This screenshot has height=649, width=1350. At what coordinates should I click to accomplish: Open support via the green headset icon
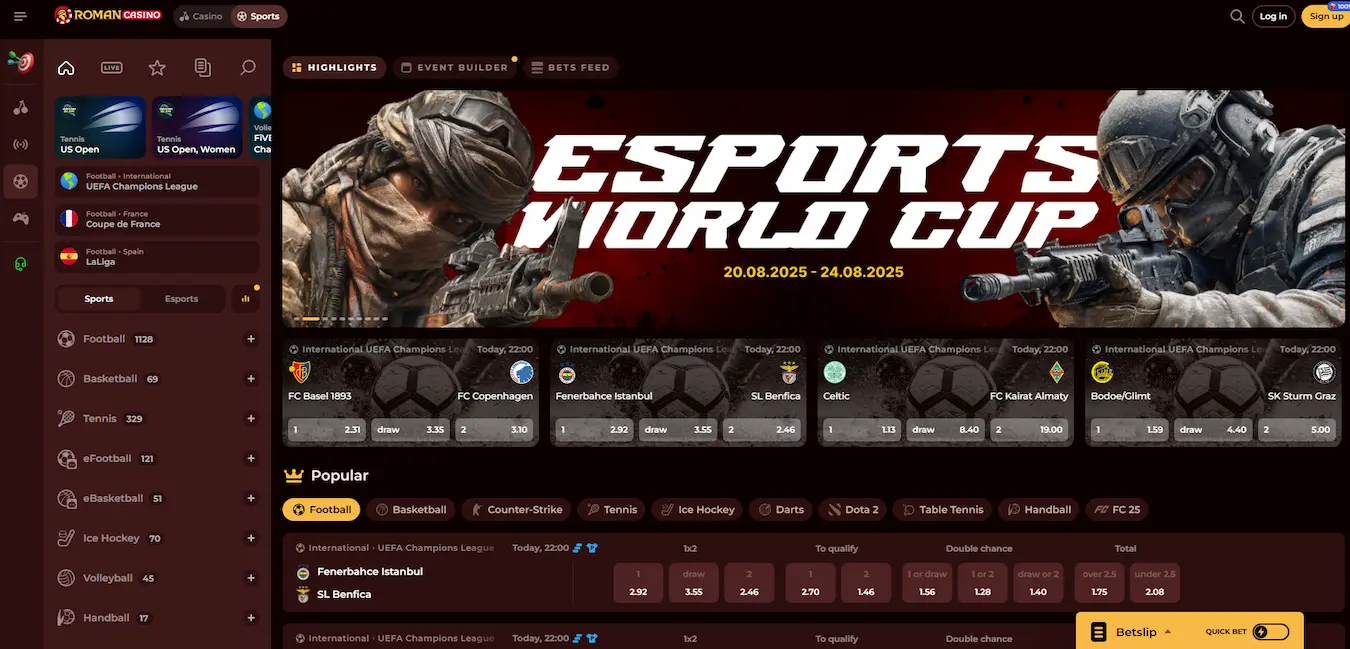click(20, 262)
